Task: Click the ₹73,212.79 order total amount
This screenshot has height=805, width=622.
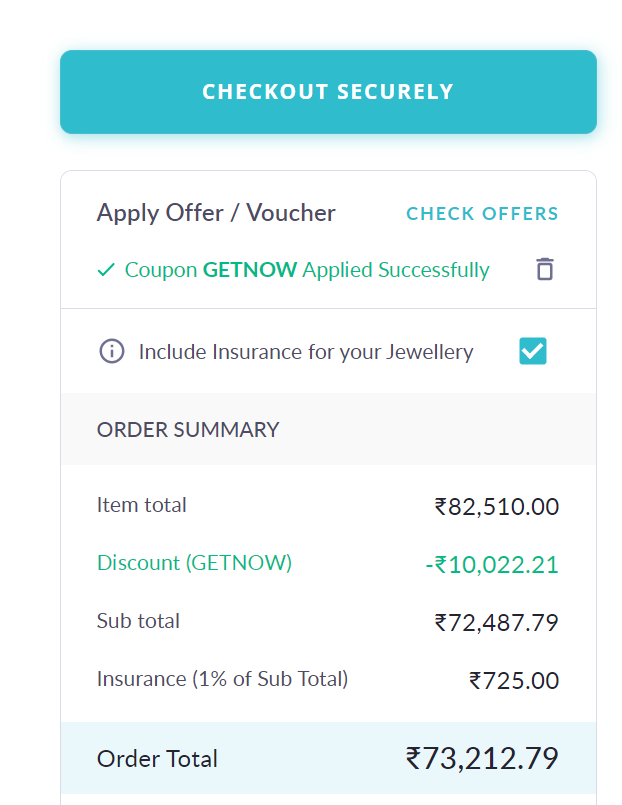Action: click(482, 758)
